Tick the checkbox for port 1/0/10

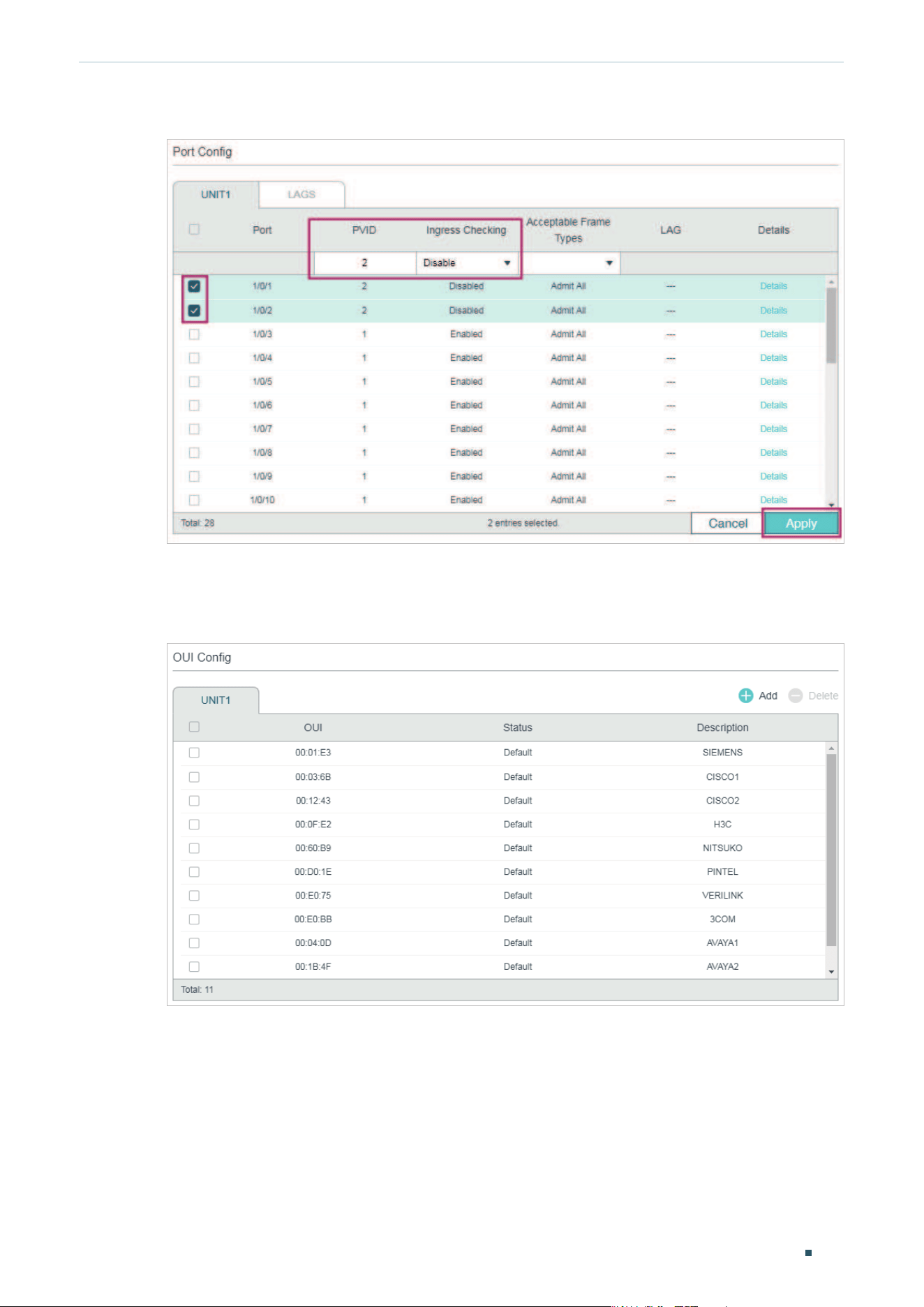tap(194, 501)
